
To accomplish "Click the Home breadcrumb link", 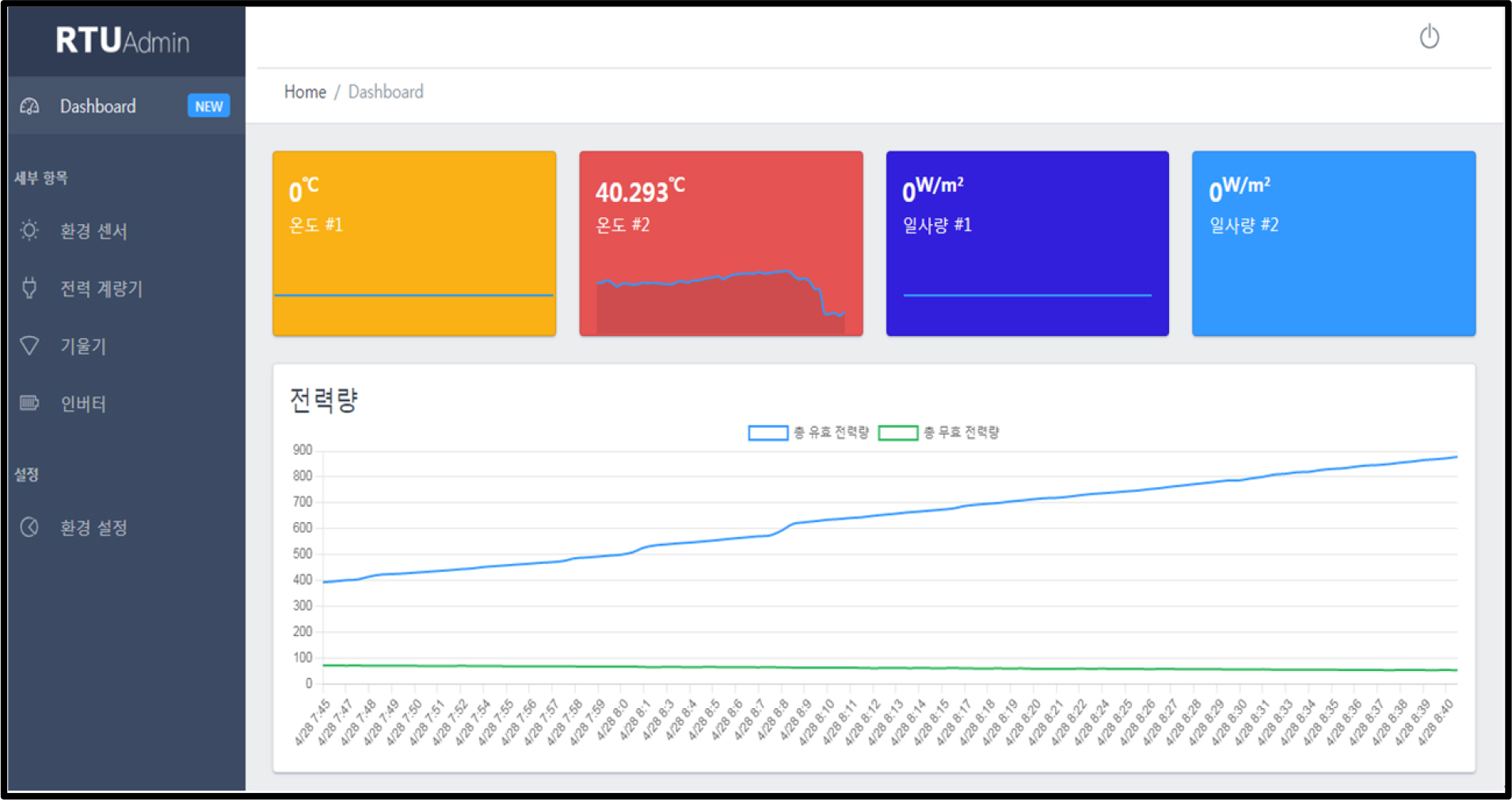I will (305, 92).
